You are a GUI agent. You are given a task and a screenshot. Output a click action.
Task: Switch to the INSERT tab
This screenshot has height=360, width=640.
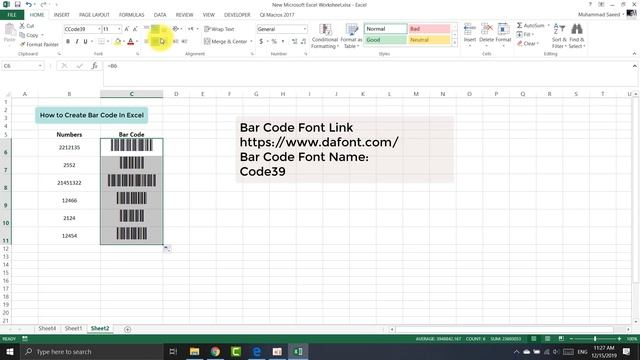click(62, 15)
